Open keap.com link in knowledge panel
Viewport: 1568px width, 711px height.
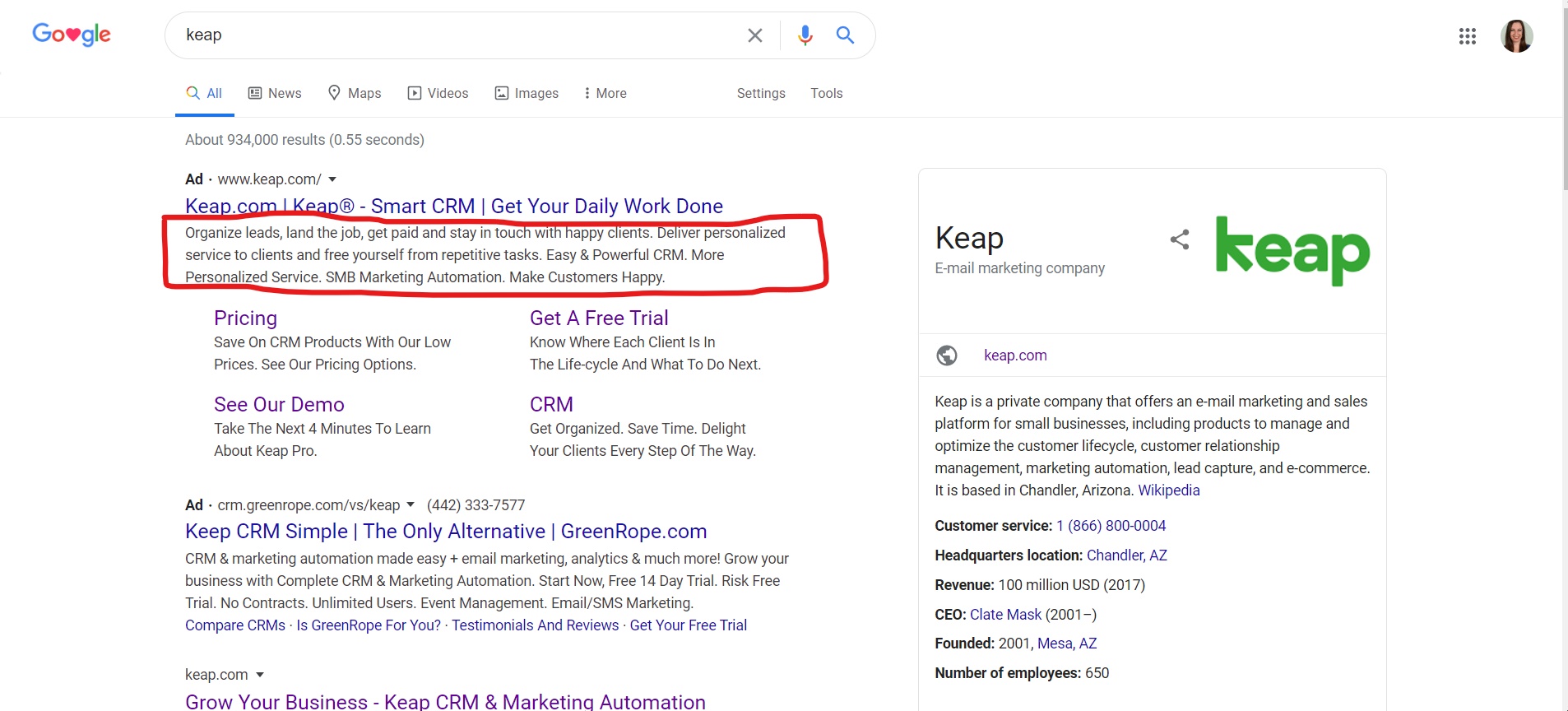click(x=1015, y=355)
